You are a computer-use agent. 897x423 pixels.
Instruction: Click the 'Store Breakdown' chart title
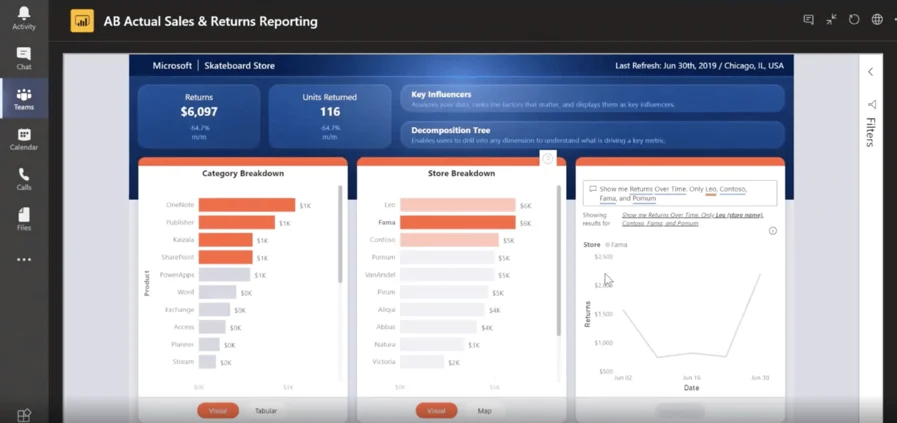click(x=461, y=173)
